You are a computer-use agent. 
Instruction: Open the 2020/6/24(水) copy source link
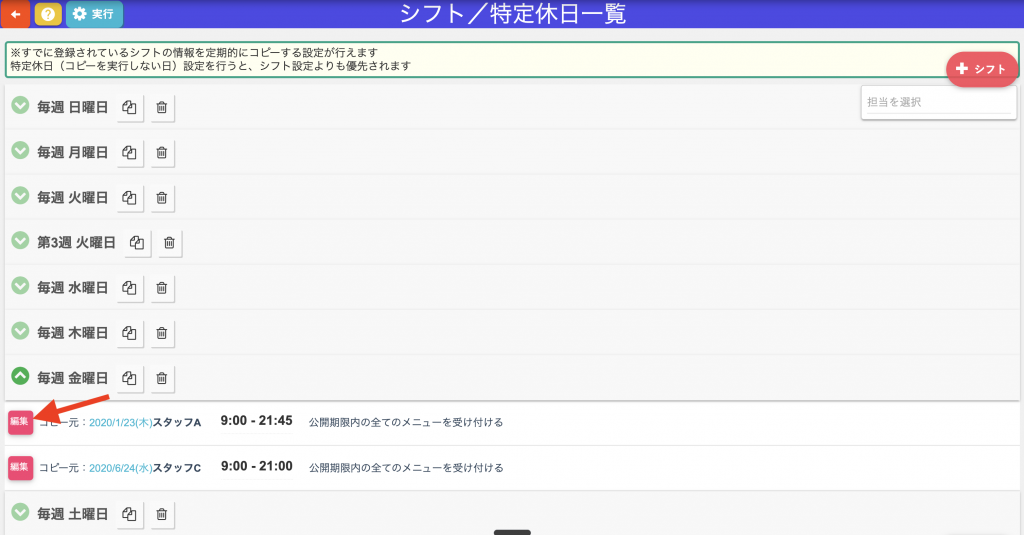pyautogui.click(x=121, y=468)
